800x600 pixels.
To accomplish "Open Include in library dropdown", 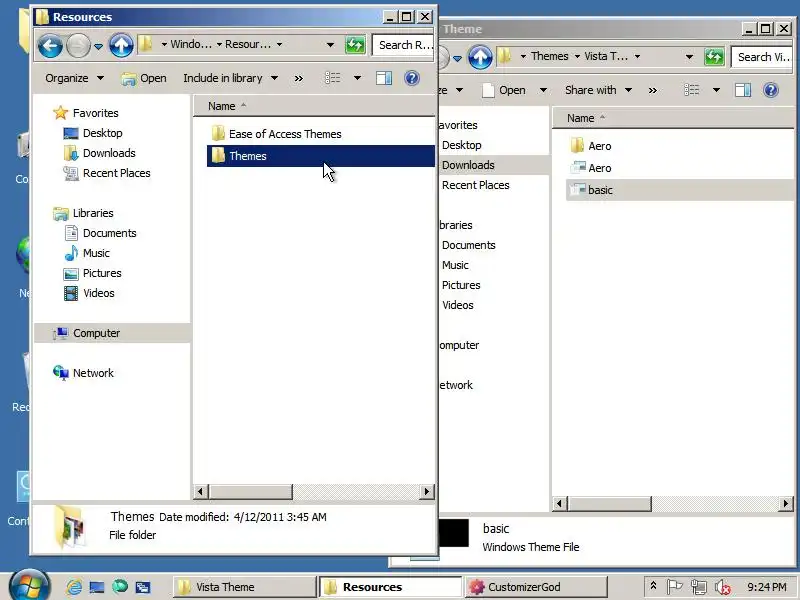I will [230, 78].
